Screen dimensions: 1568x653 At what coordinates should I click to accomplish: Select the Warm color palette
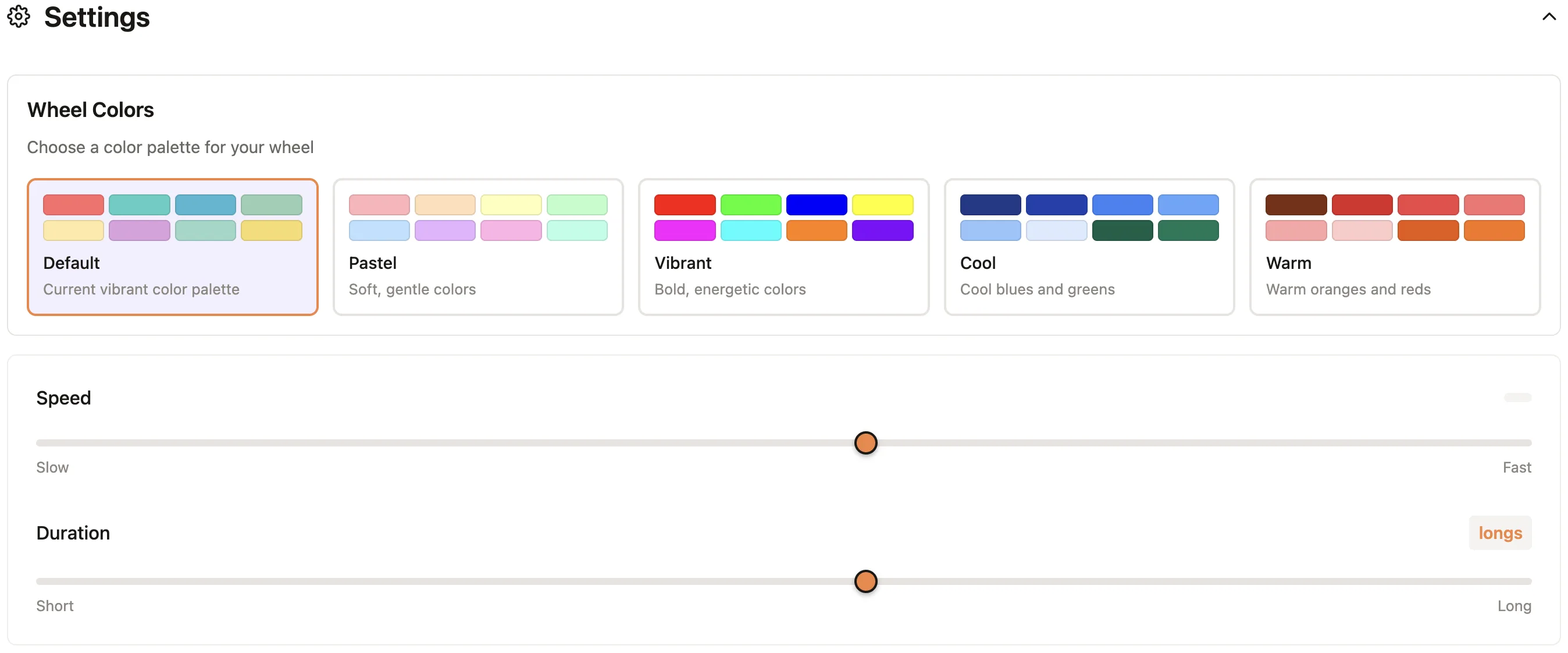pos(1395,247)
